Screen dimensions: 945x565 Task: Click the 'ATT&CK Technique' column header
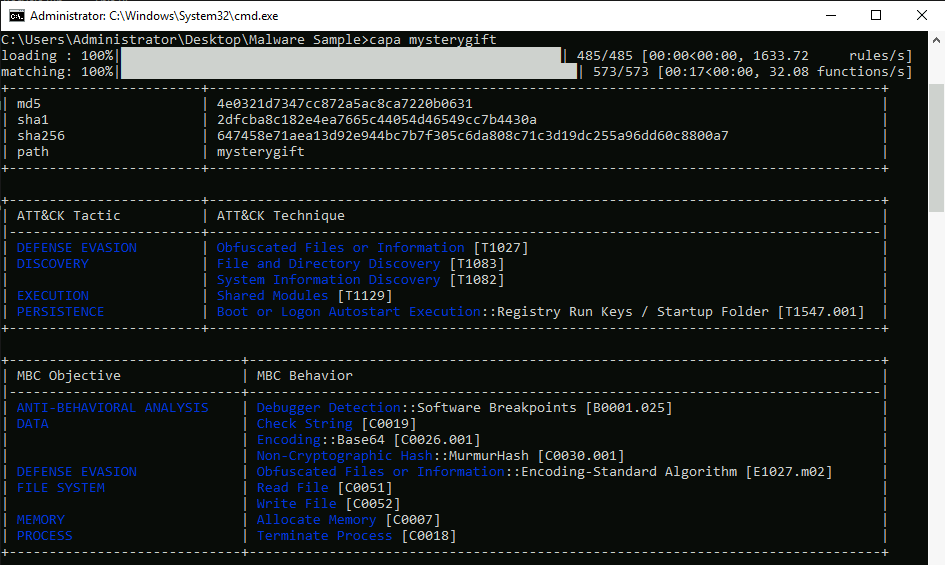tap(281, 216)
